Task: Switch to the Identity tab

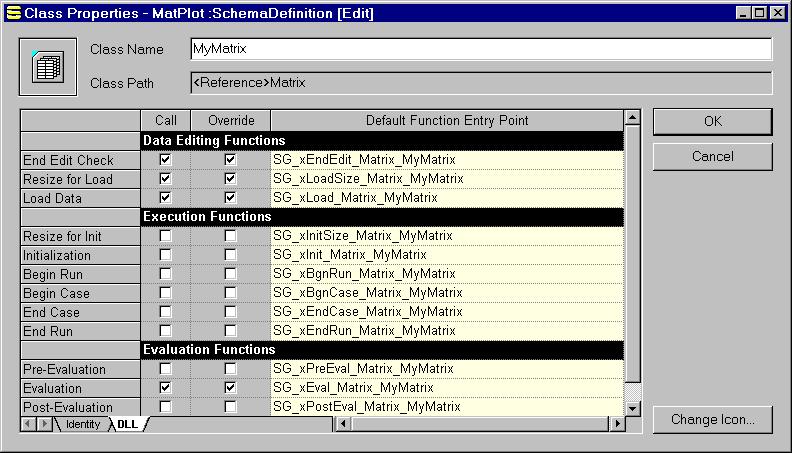Action: [x=83, y=425]
